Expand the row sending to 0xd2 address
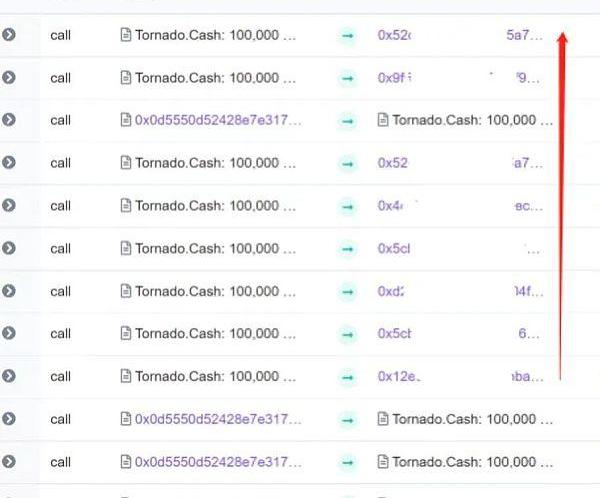The width and height of the screenshot is (600, 498). (9, 291)
